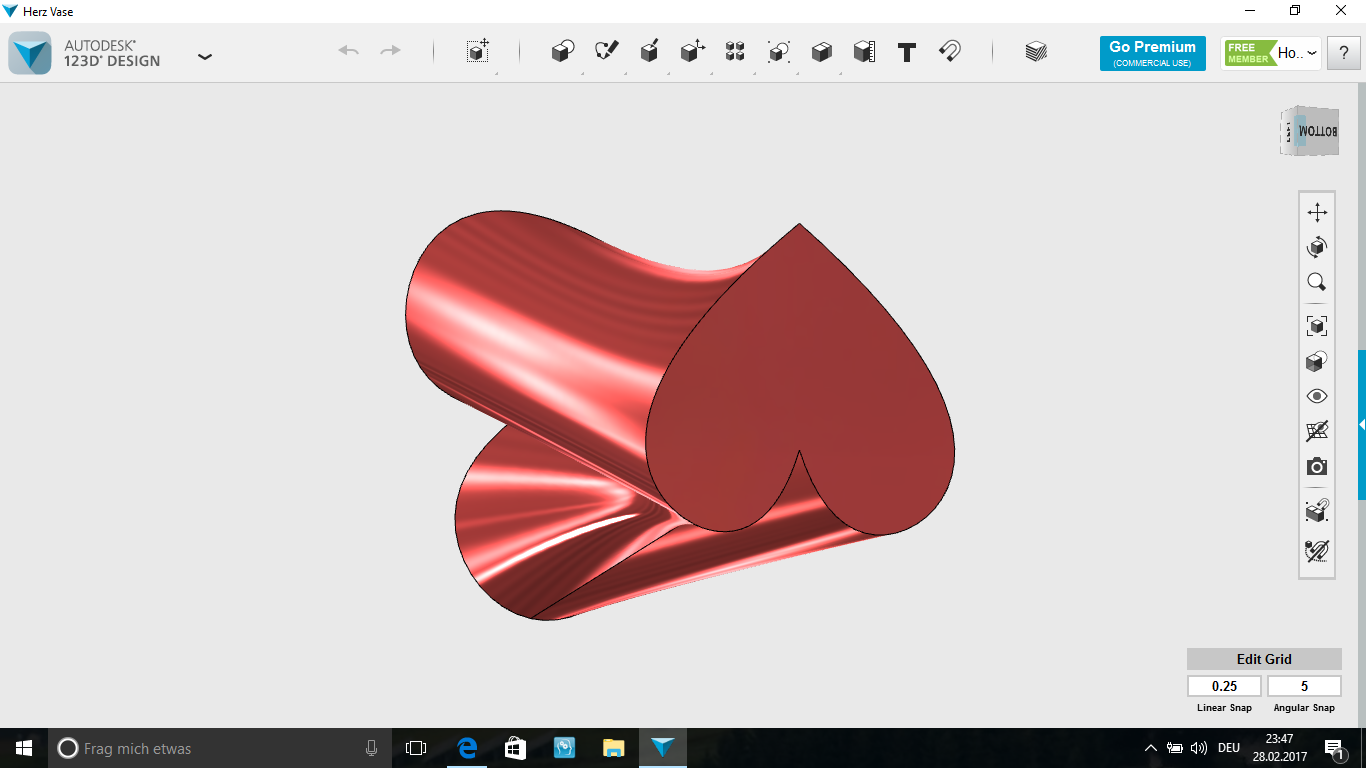Click the Go Premium button
1366x768 pixels.
[1152, 54]
